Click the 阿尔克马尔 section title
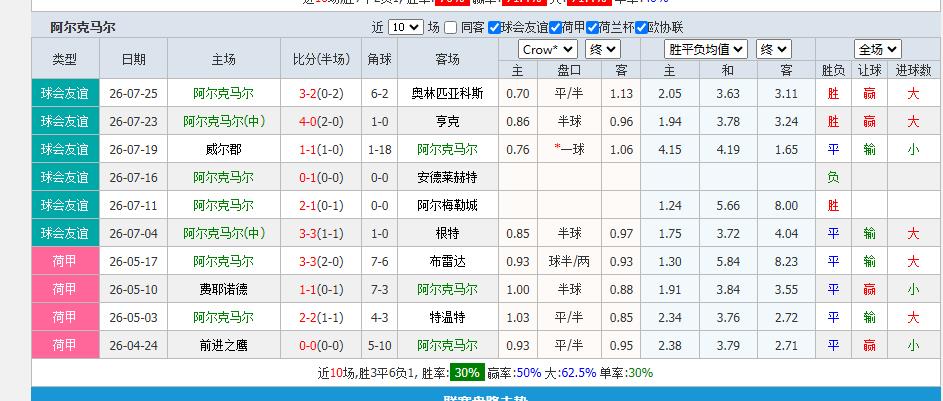The image size is (943, 401). click(x=83, y=28)
